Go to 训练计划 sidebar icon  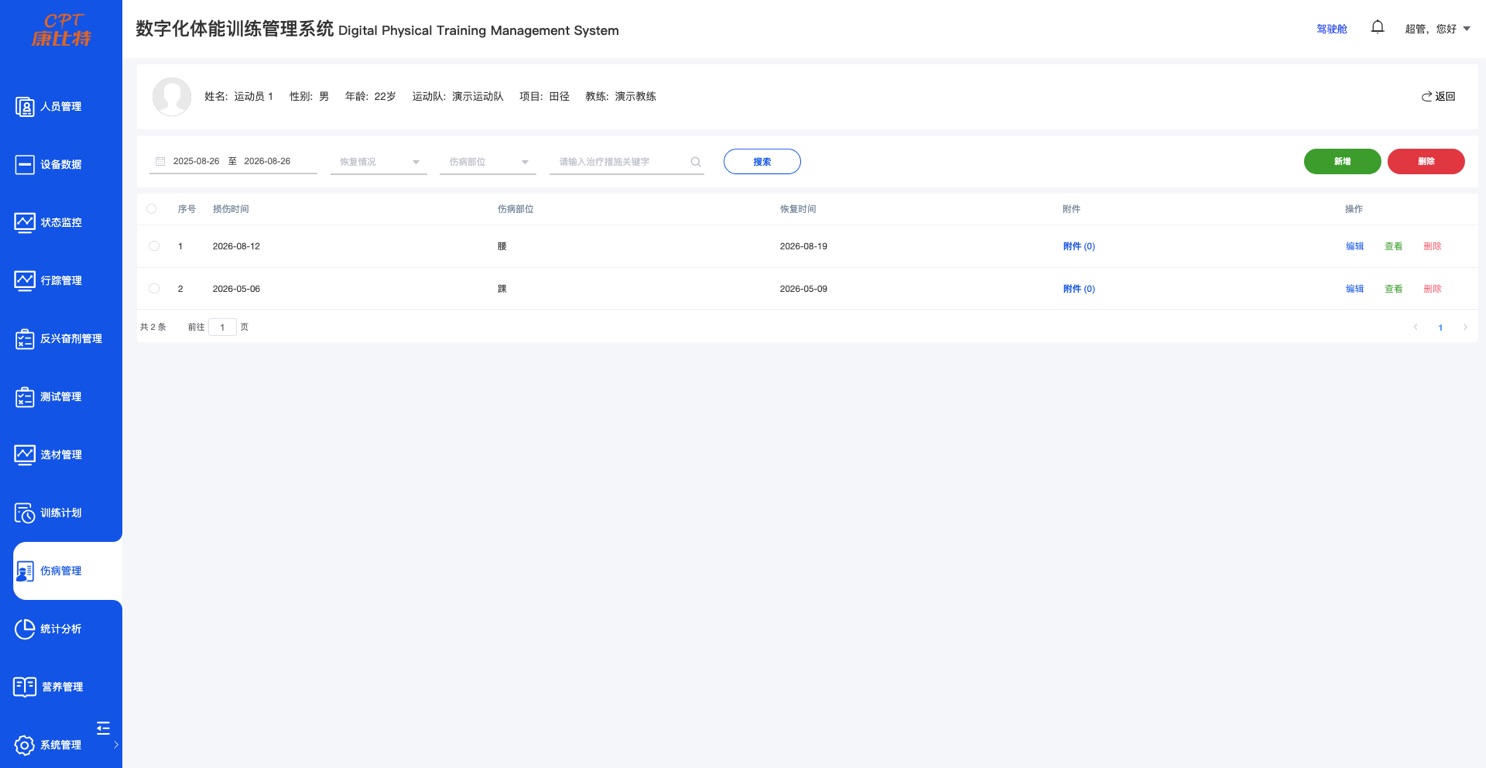tap(25, 513)
